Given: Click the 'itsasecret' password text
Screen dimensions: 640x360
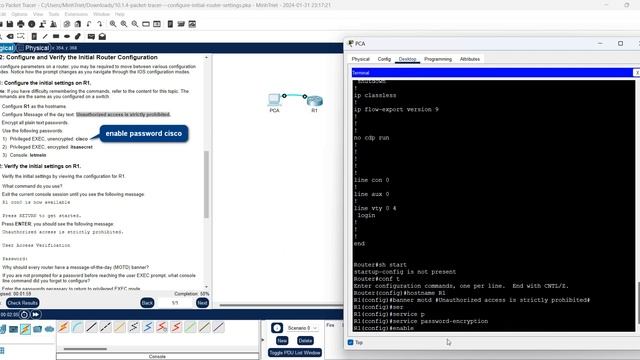Looking at the screenshot, I should 81,147.
